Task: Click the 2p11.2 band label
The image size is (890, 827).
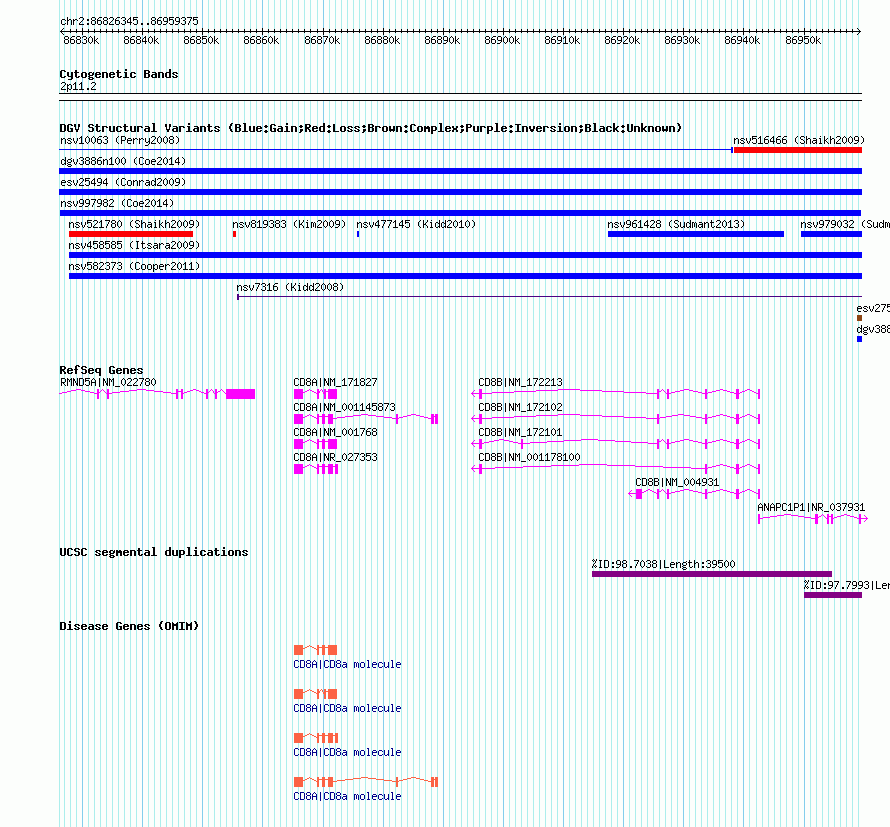Action: click(x=78, y=86)
